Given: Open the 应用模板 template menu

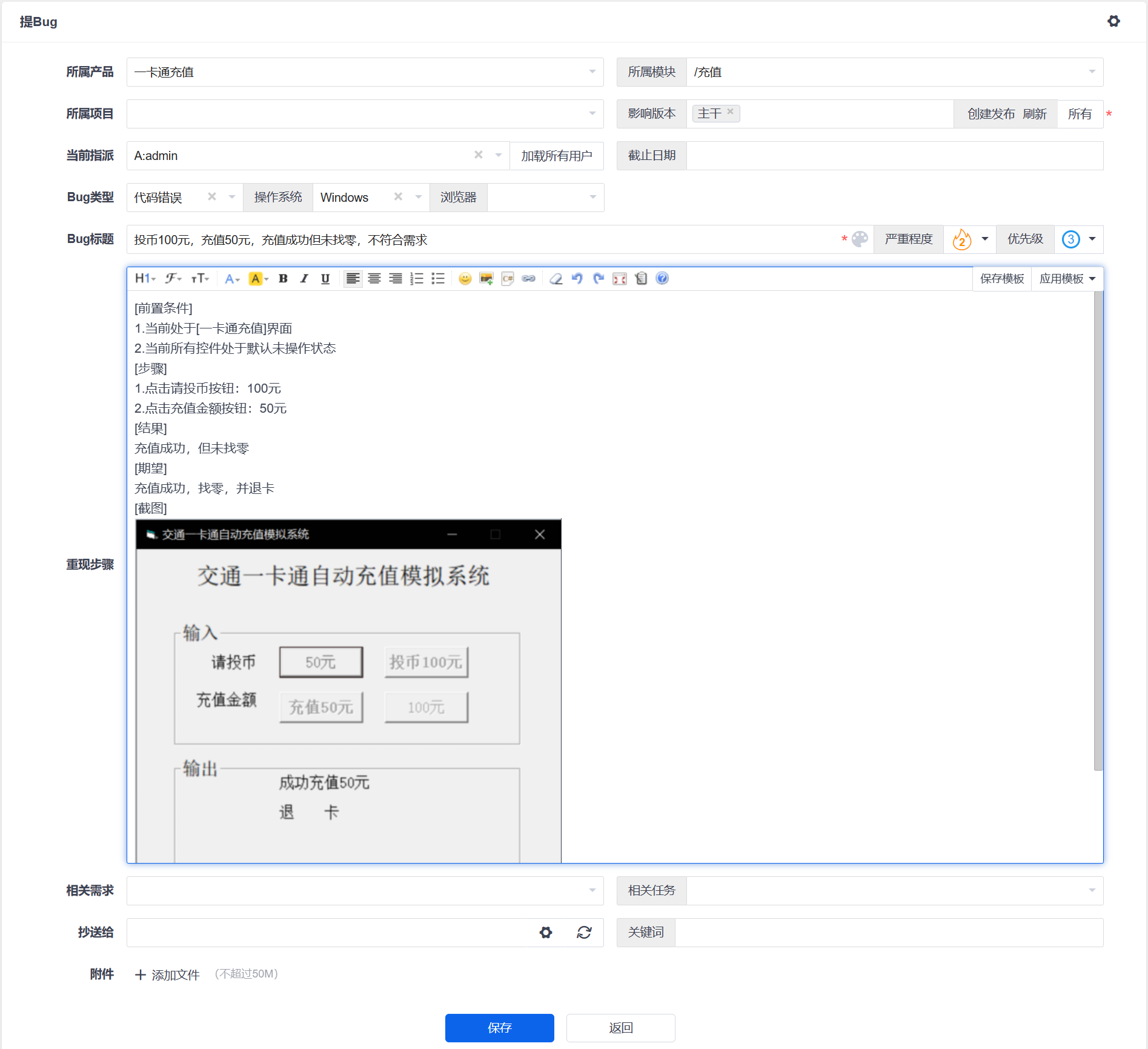Looking at the screenshot, I should coord(1067,279).
